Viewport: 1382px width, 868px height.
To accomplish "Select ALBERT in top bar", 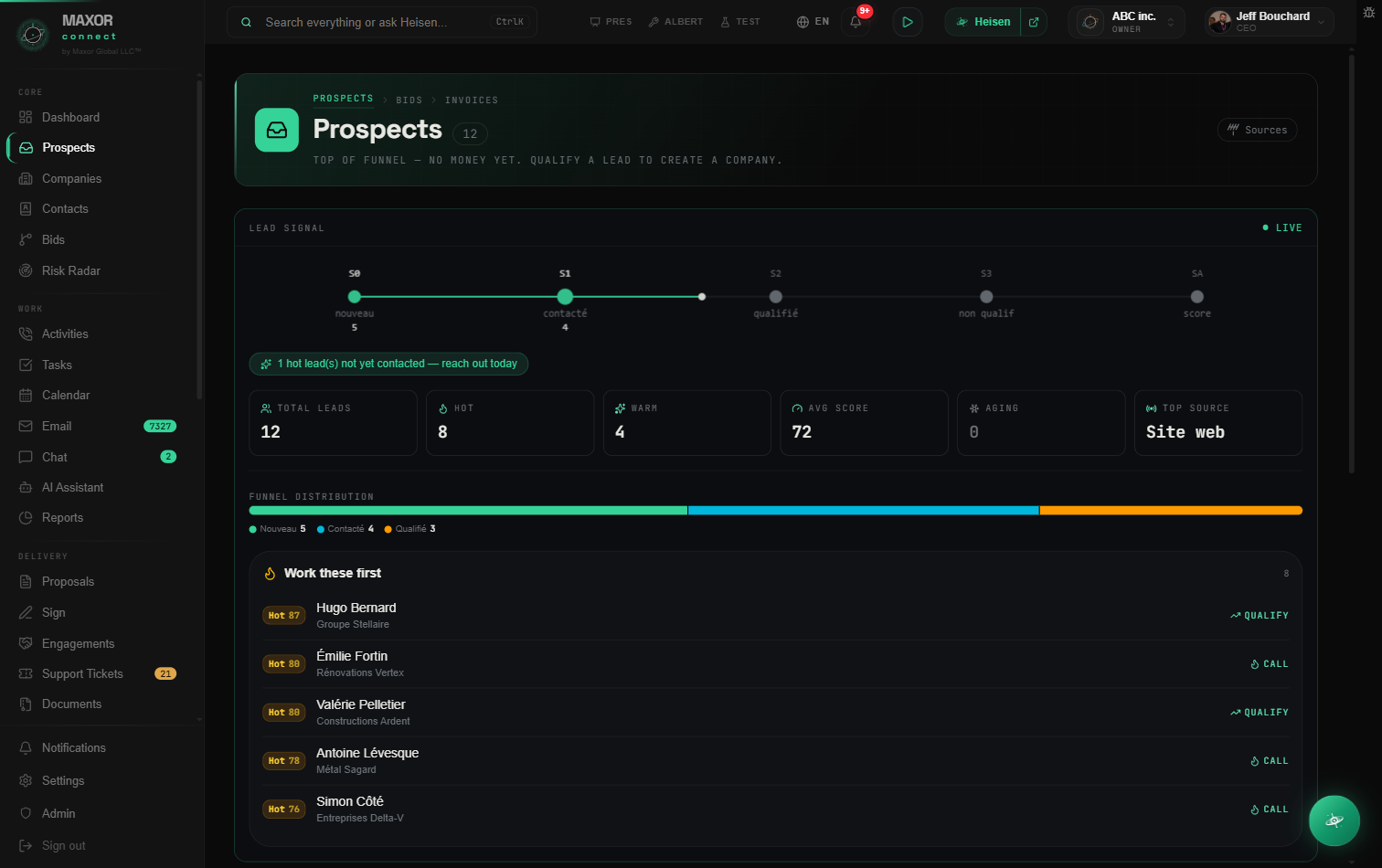I will click(675, 22).
